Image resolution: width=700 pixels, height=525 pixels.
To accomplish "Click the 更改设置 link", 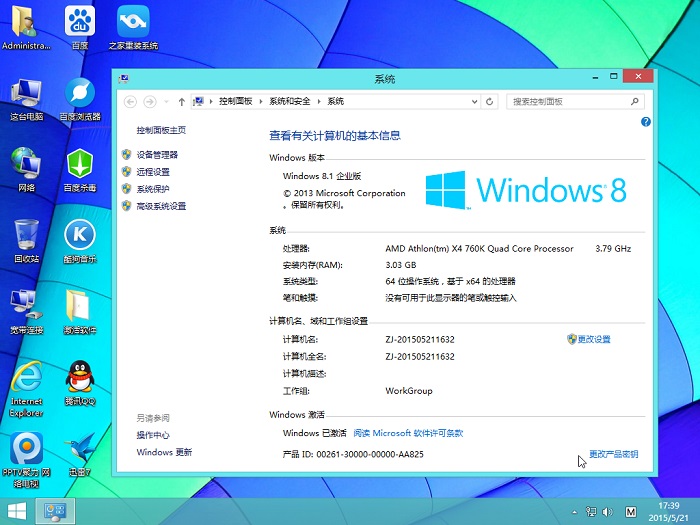I will [x=594, y=339].
